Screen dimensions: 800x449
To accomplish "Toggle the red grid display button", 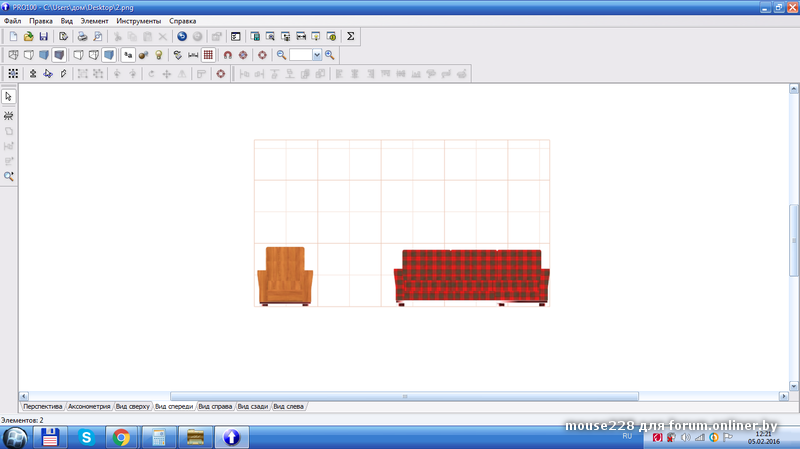I will tap(208, 55).
